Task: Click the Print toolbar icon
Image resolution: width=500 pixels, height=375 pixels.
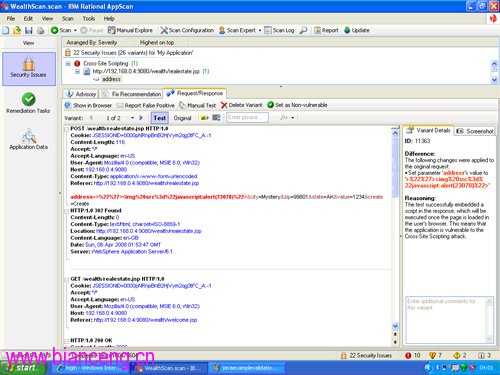Action: [40, 30]
